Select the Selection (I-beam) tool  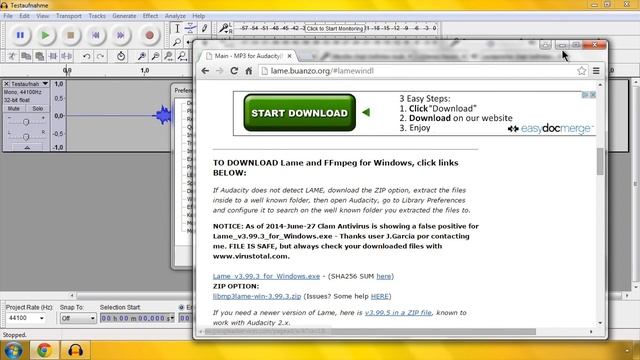pos(177,28)
